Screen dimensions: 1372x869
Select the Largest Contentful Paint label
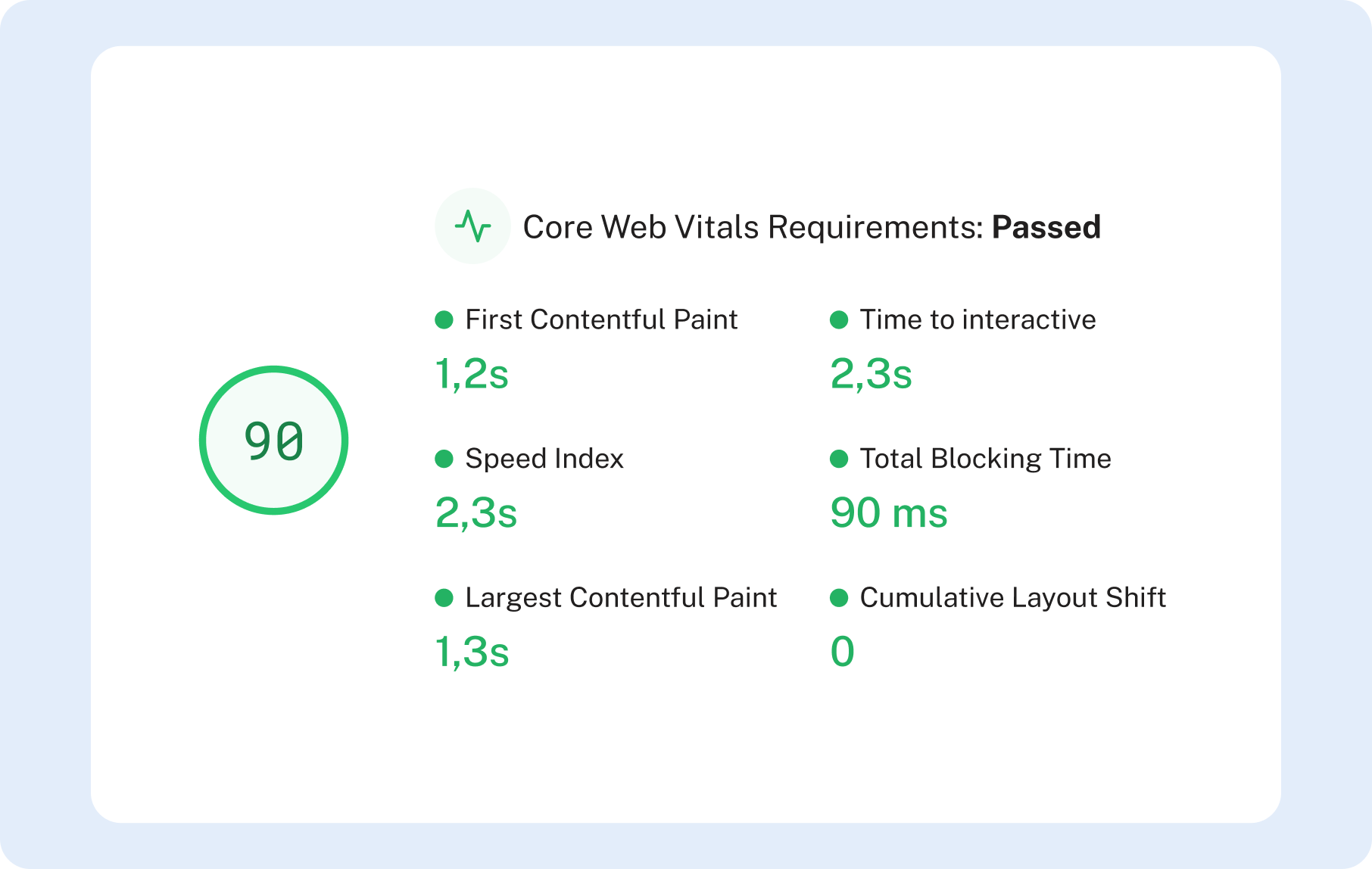tap(621, 598)
